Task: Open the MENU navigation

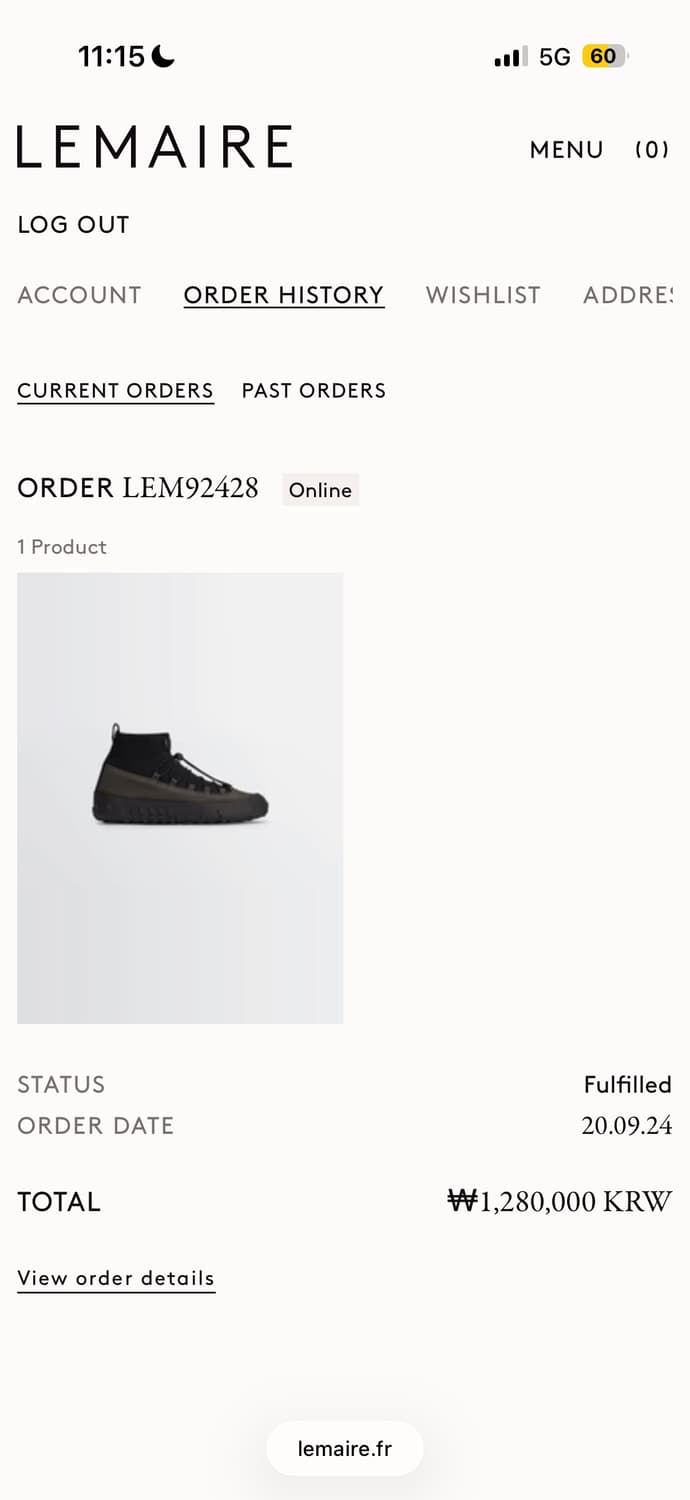Action: coord(567,150)
